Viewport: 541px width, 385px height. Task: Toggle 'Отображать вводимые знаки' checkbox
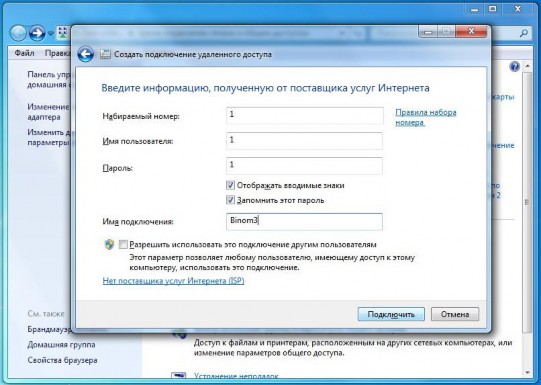click(230, 185)
